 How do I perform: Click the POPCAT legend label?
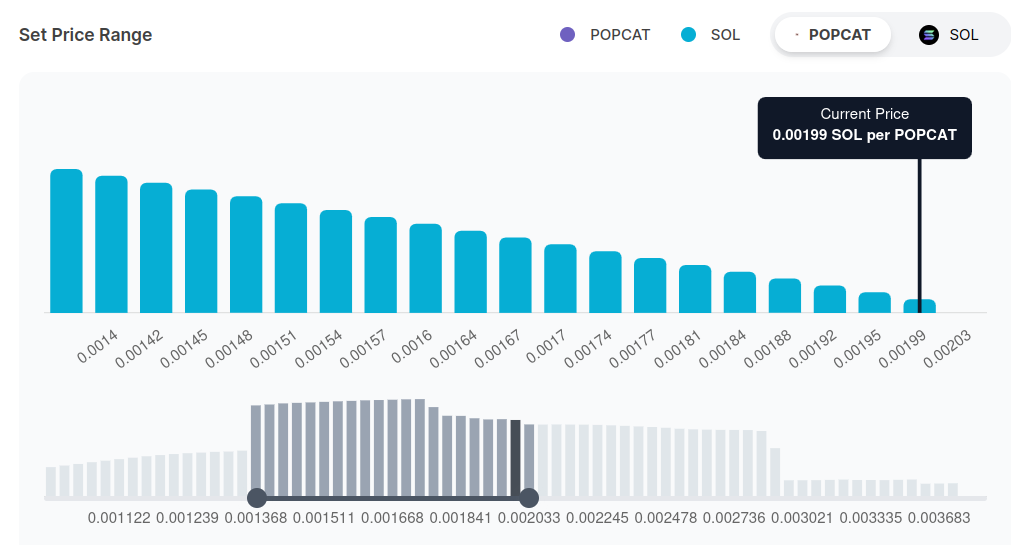[620, 35]
